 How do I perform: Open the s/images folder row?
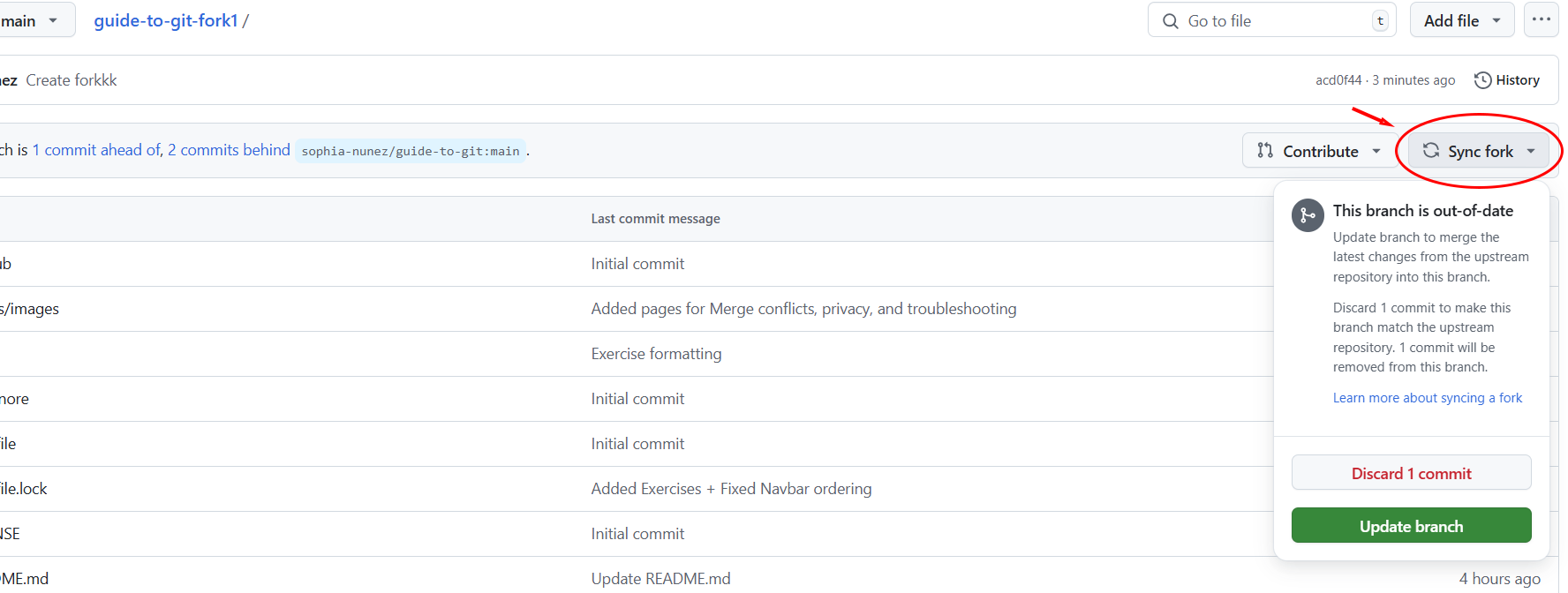tap(29, 309)
